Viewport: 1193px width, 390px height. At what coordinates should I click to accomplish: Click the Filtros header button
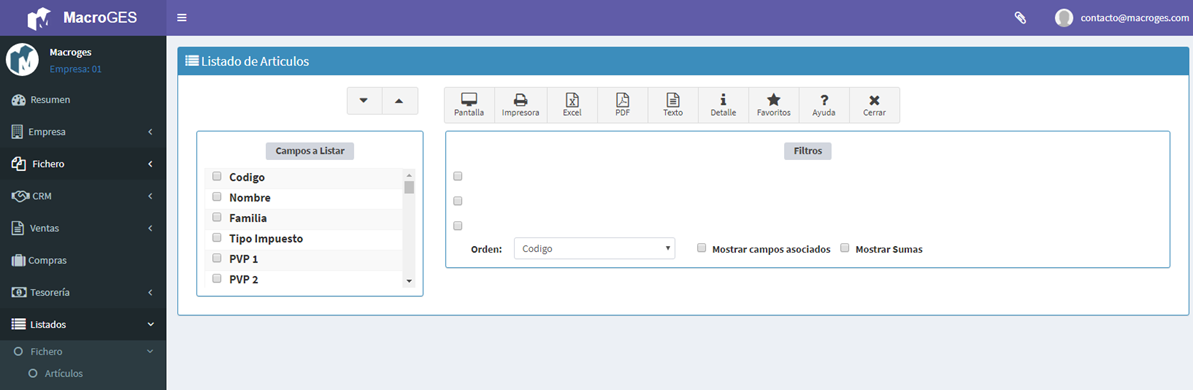pos(807,151)
